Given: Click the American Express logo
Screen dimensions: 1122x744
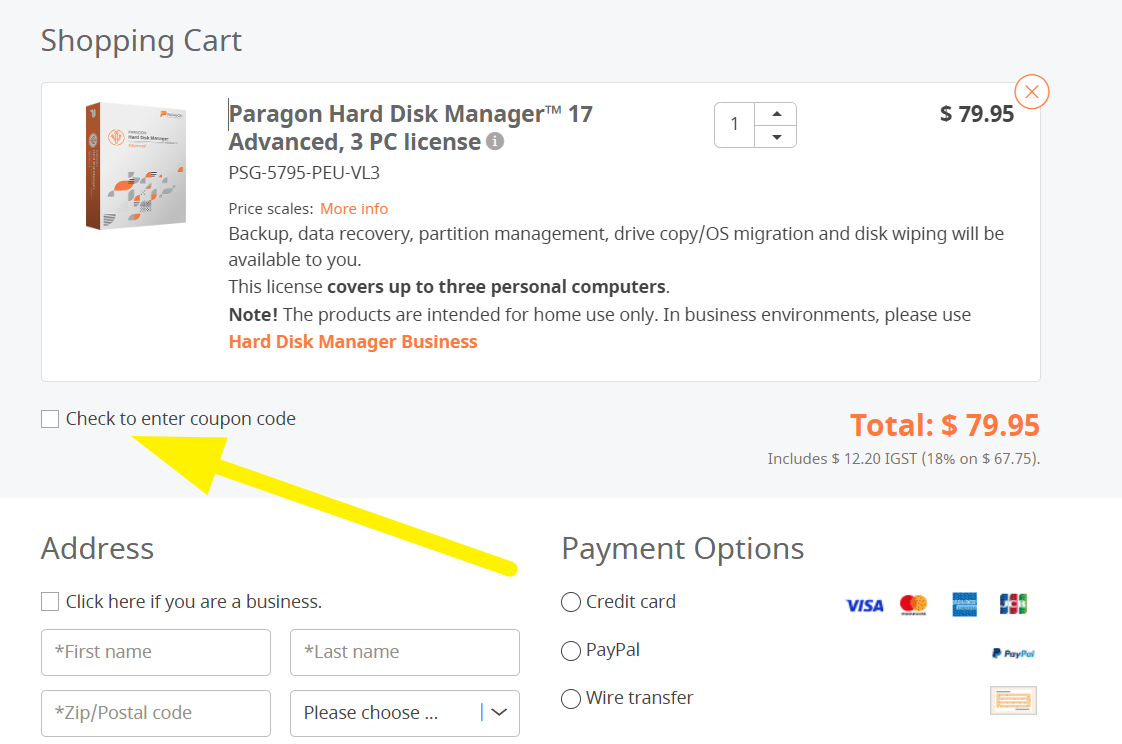Looking at the screenshot, I should point(965,604).
